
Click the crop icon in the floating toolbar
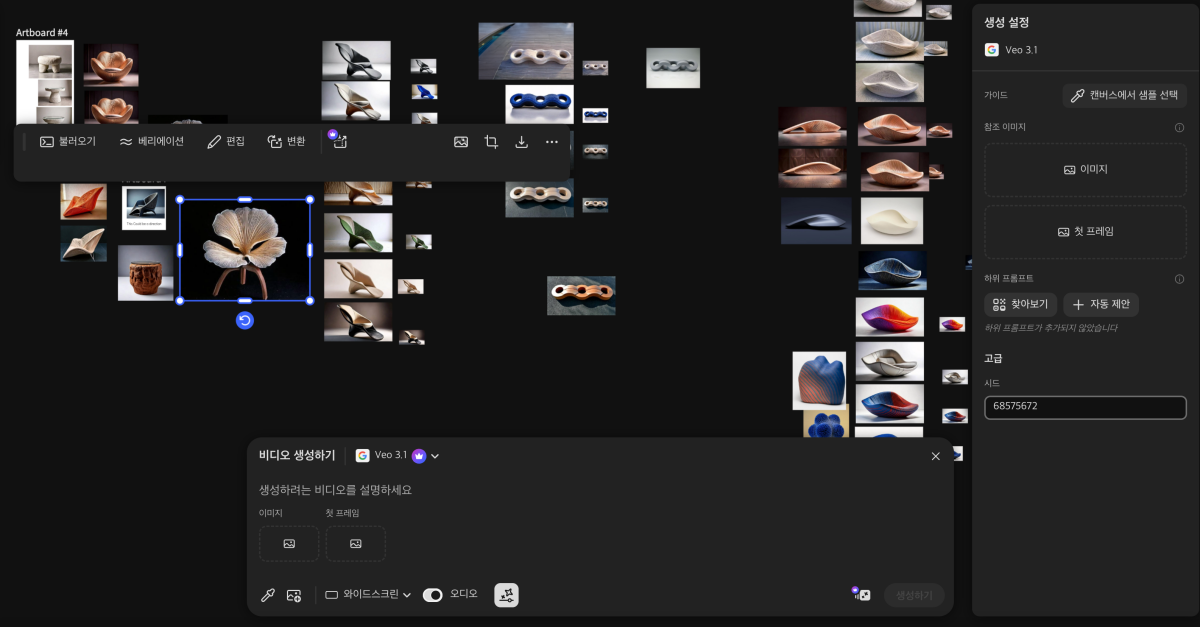click(x=491, y=142)
